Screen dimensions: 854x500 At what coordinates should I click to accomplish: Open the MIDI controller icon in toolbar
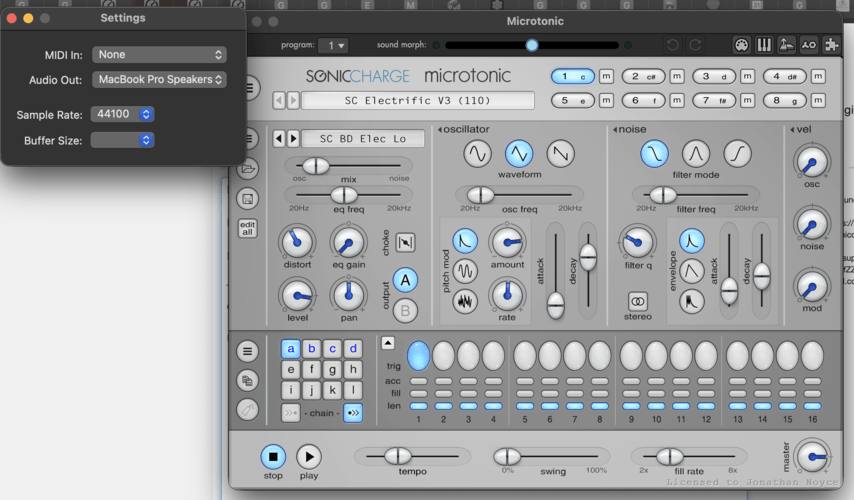(741, 45)
